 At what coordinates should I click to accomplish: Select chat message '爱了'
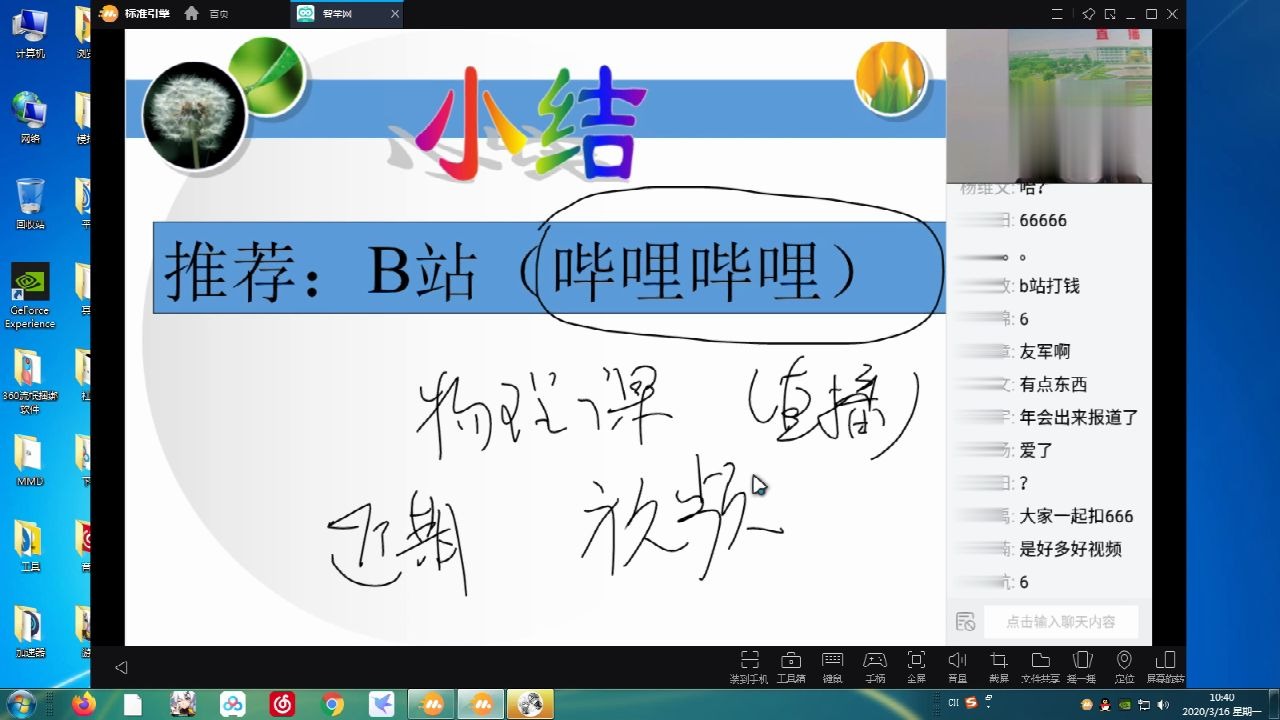tap(1036, 451)
